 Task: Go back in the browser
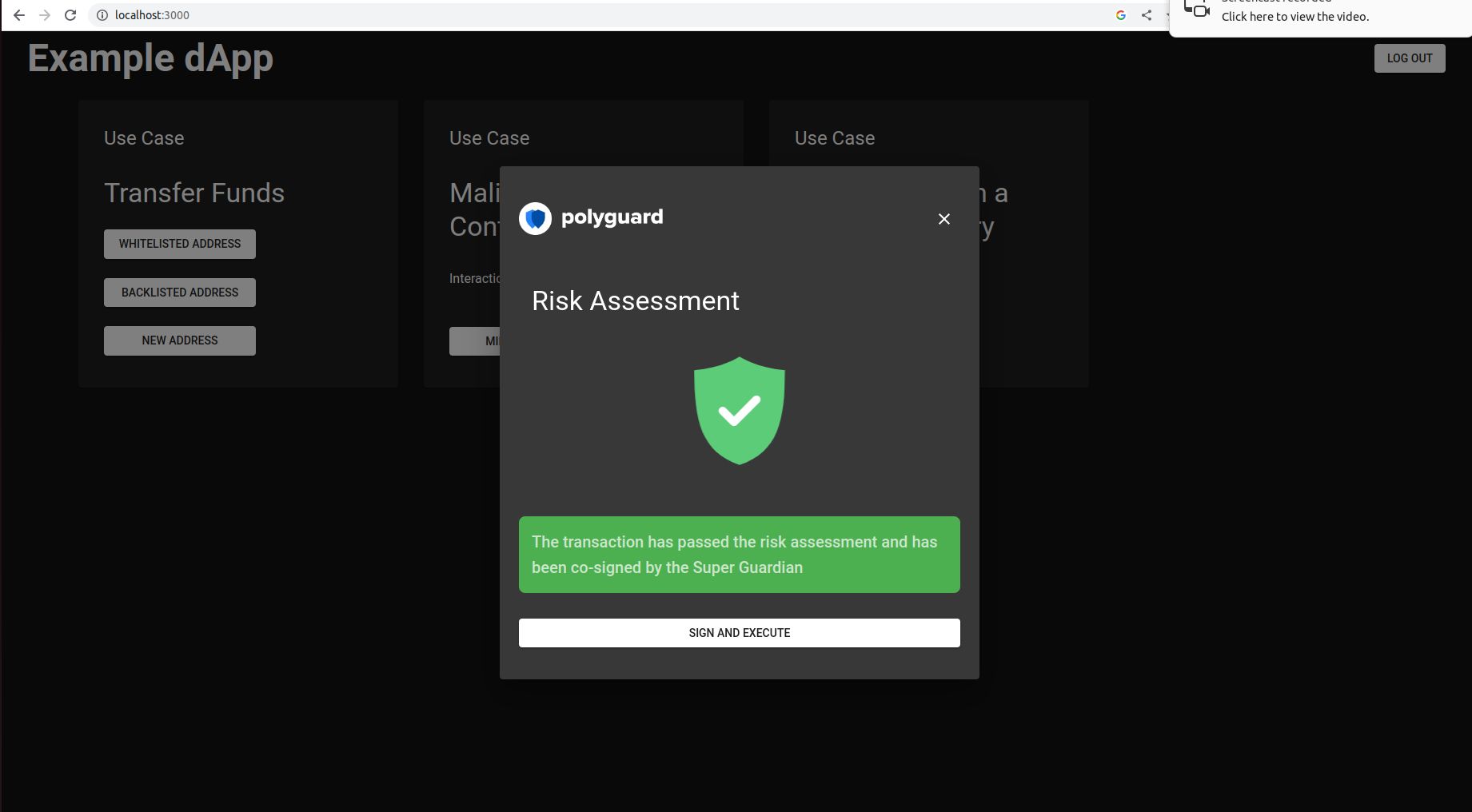point(19,15)
